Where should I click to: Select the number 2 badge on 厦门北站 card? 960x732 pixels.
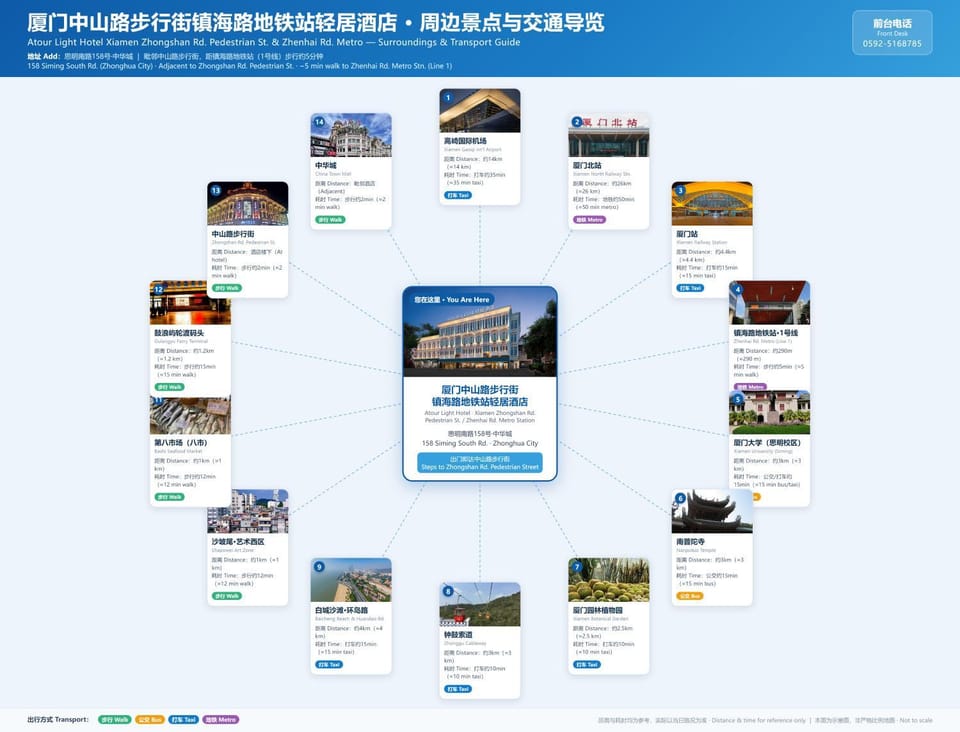point(577,122)
